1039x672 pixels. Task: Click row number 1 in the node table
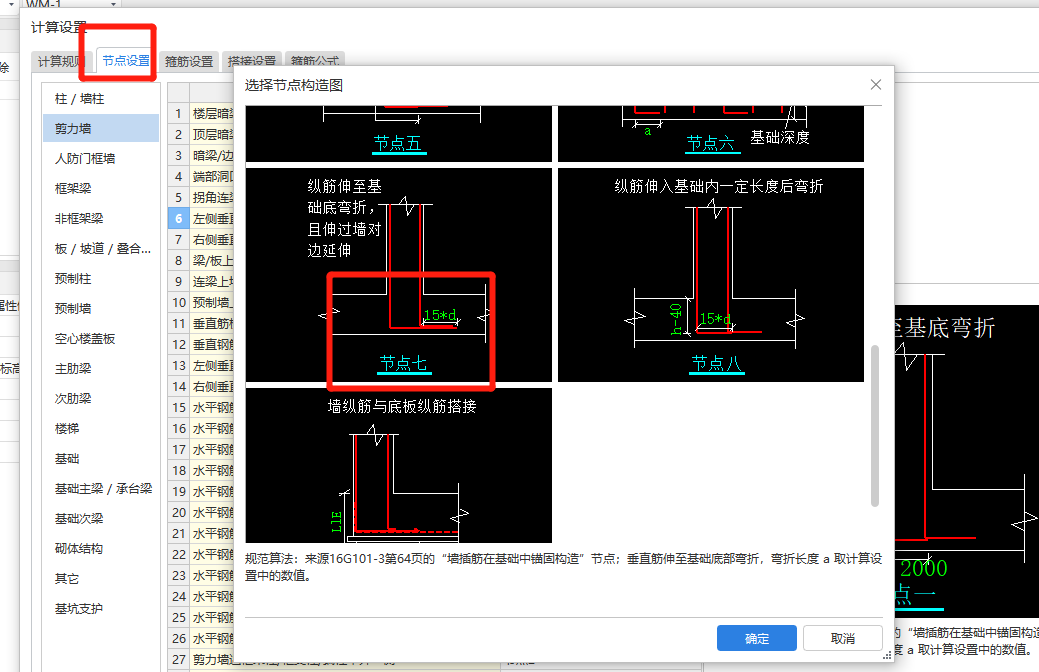[x=178, y=113]
